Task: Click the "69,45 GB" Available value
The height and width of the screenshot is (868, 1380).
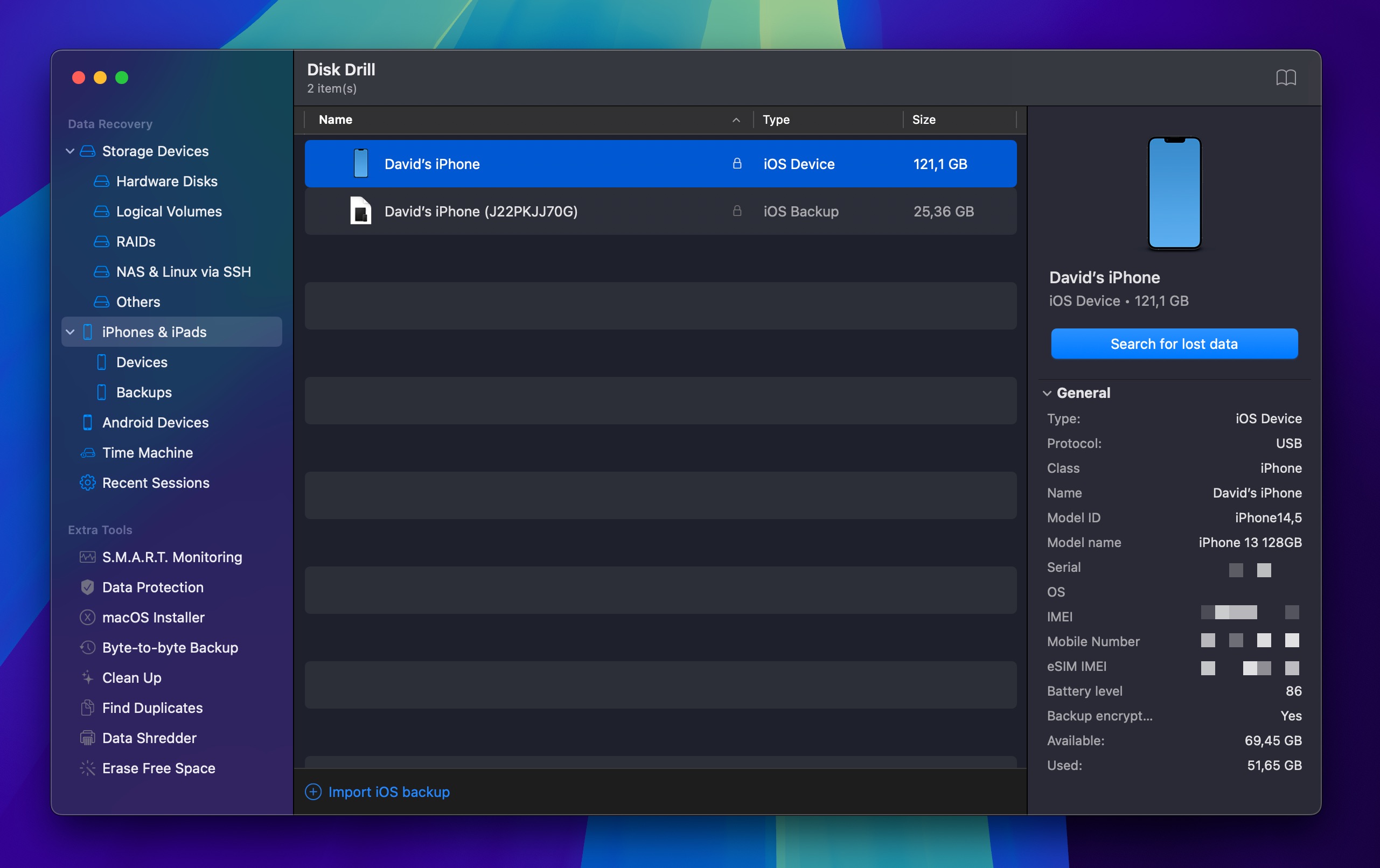Action: coord(1273,741)
